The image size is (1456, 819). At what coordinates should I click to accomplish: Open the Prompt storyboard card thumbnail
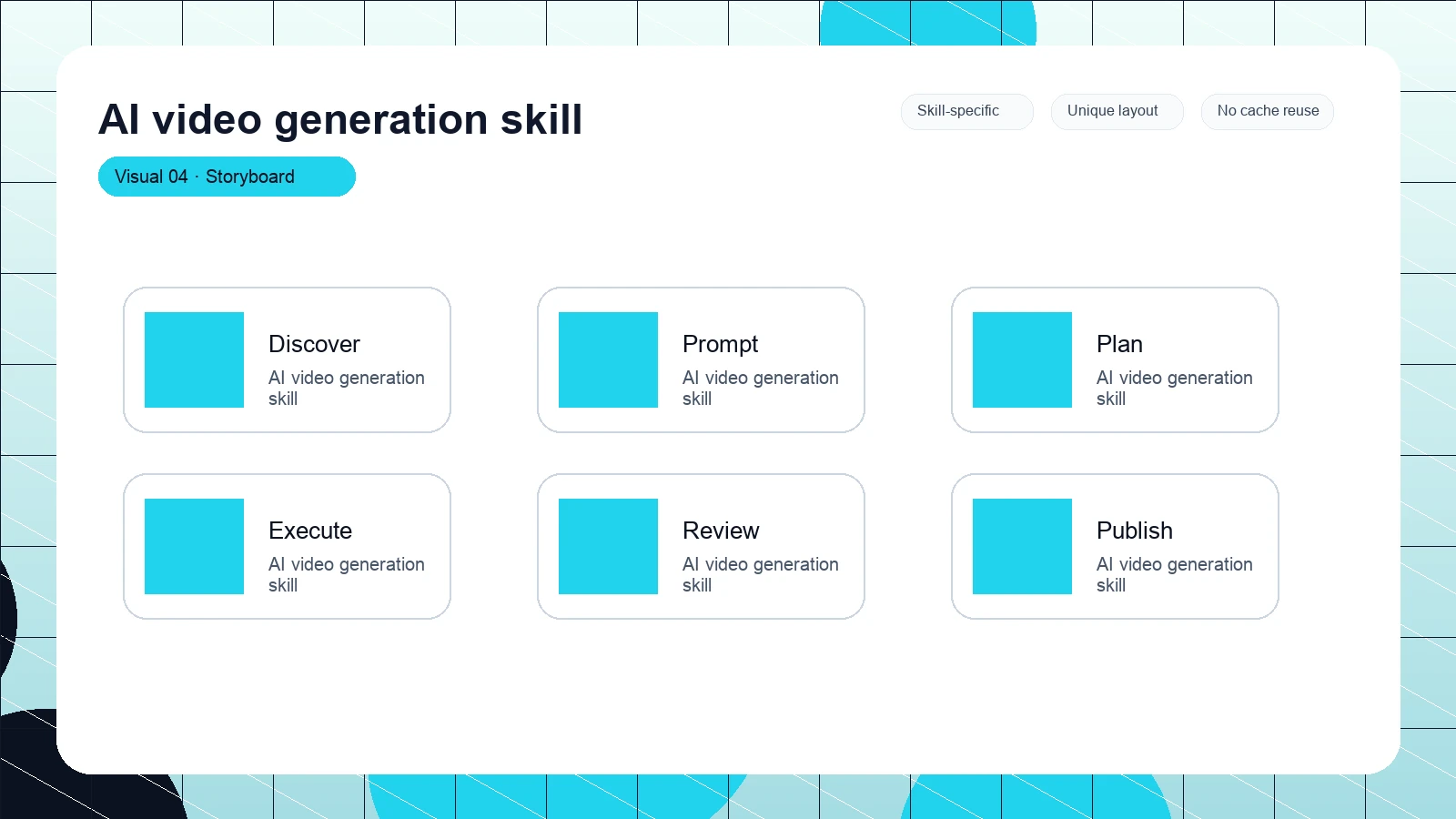tap(608, 359)
